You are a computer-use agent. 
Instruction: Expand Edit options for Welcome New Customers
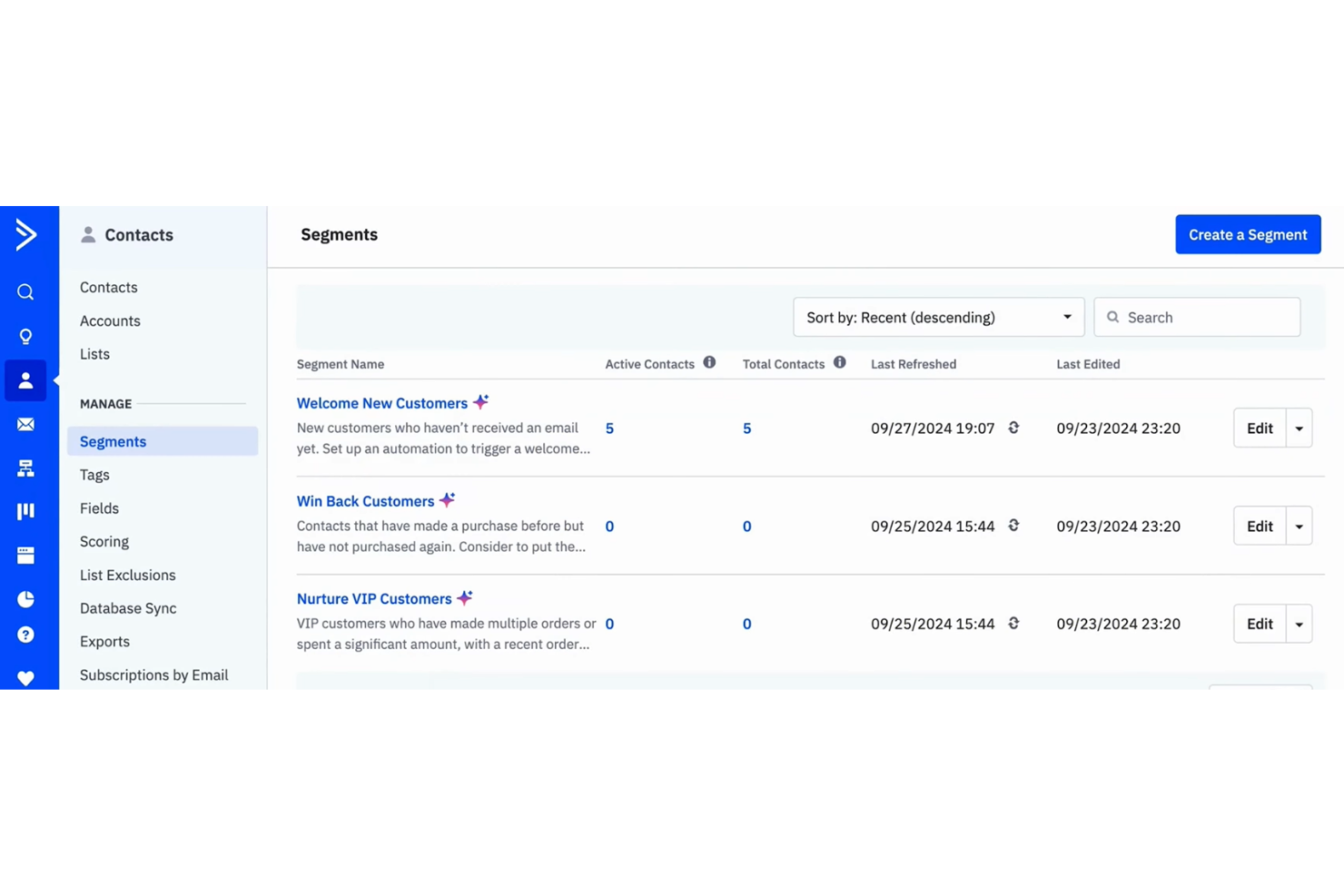1300,428
